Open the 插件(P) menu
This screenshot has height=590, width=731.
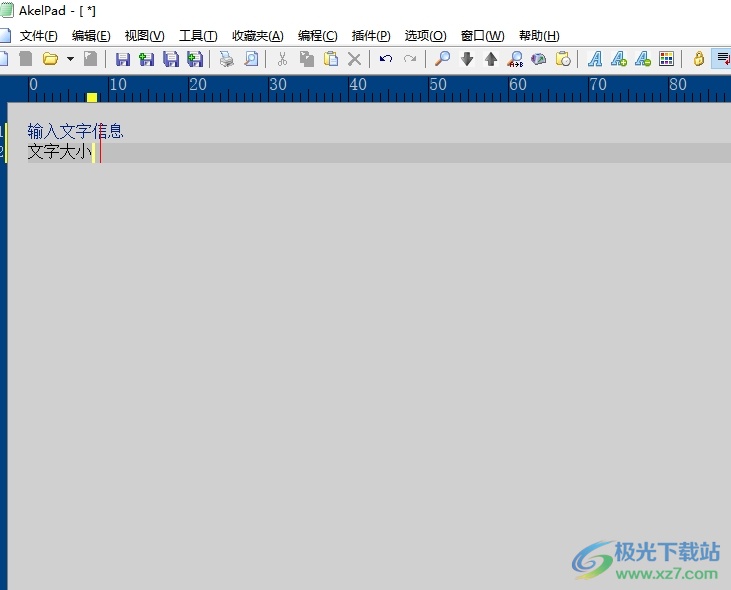tap(371, 35)
